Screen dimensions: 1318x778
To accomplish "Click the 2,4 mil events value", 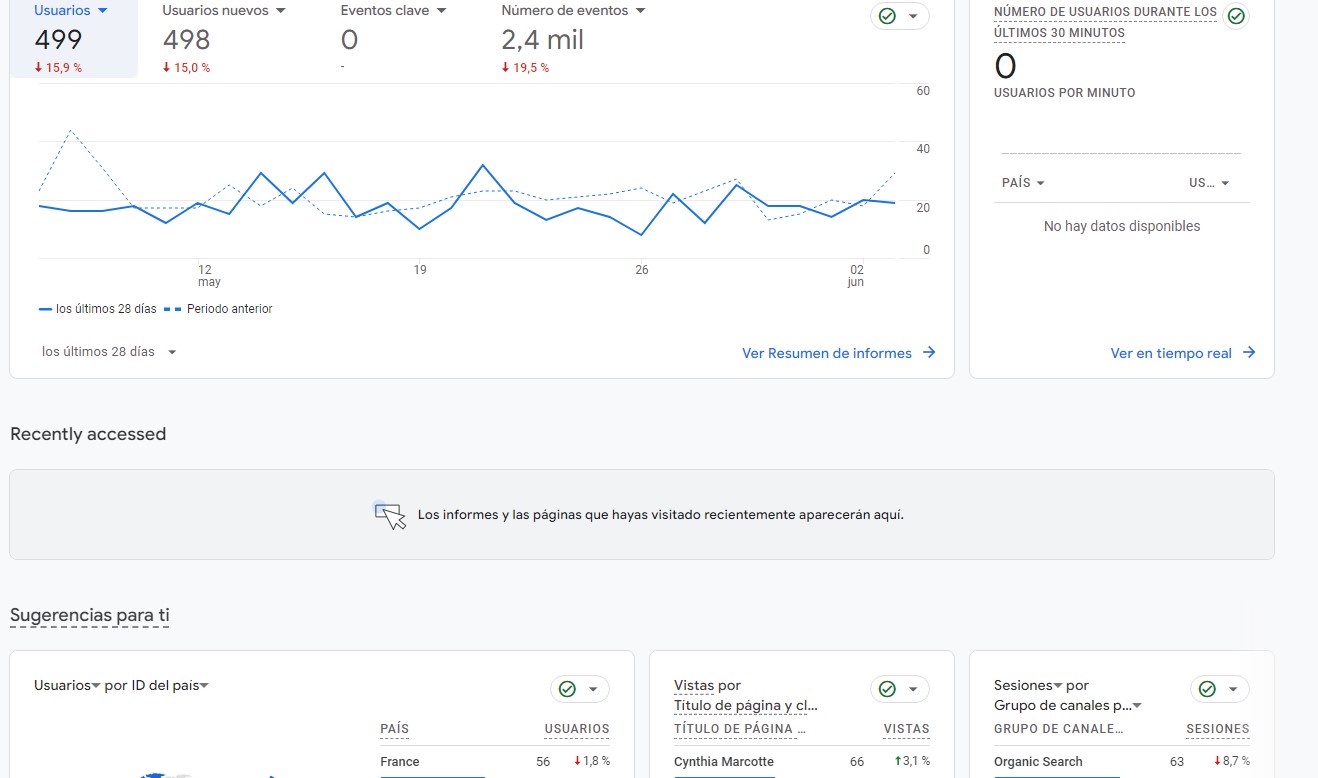I will (x=543, y=40).
